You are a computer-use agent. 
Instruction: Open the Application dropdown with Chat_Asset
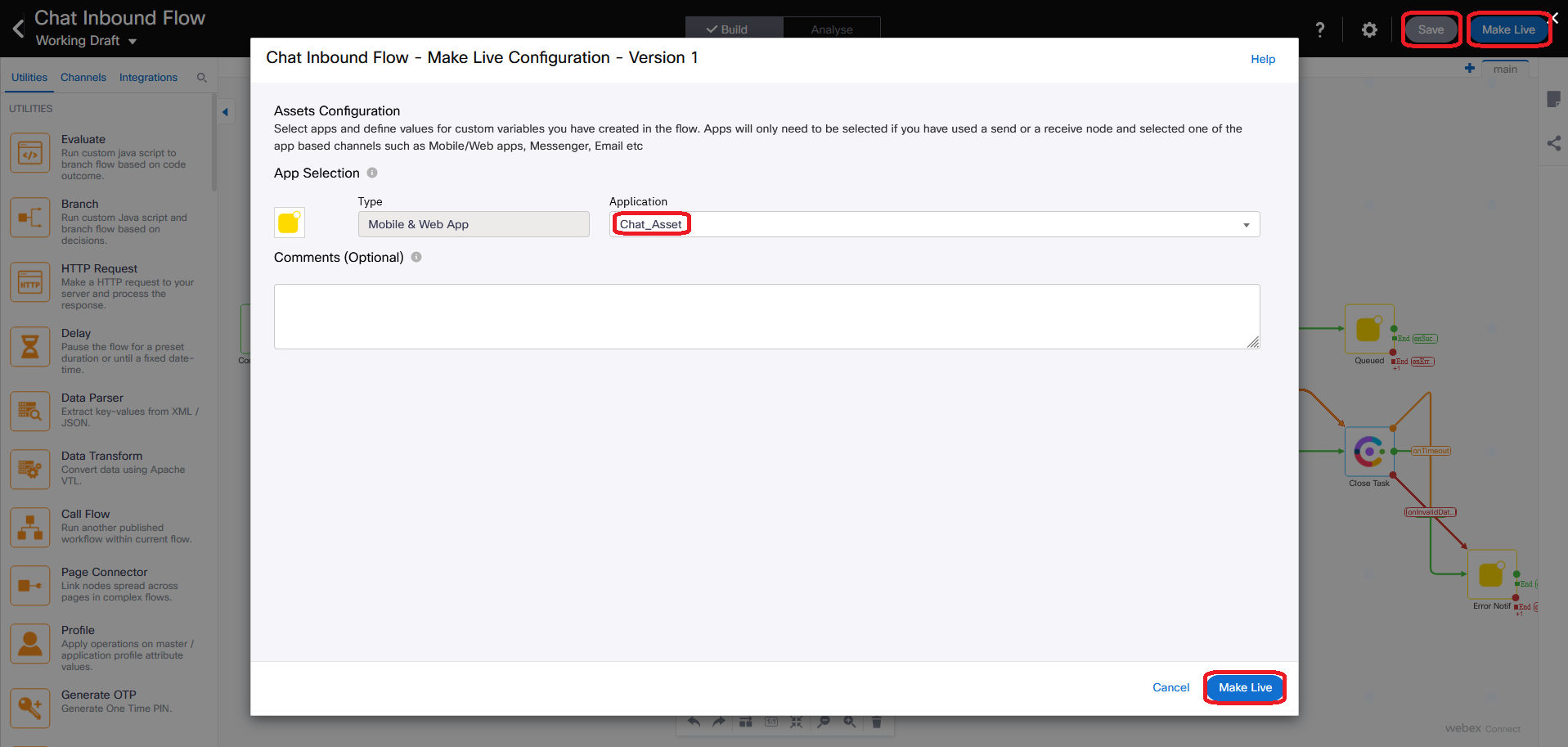[934, 224]
